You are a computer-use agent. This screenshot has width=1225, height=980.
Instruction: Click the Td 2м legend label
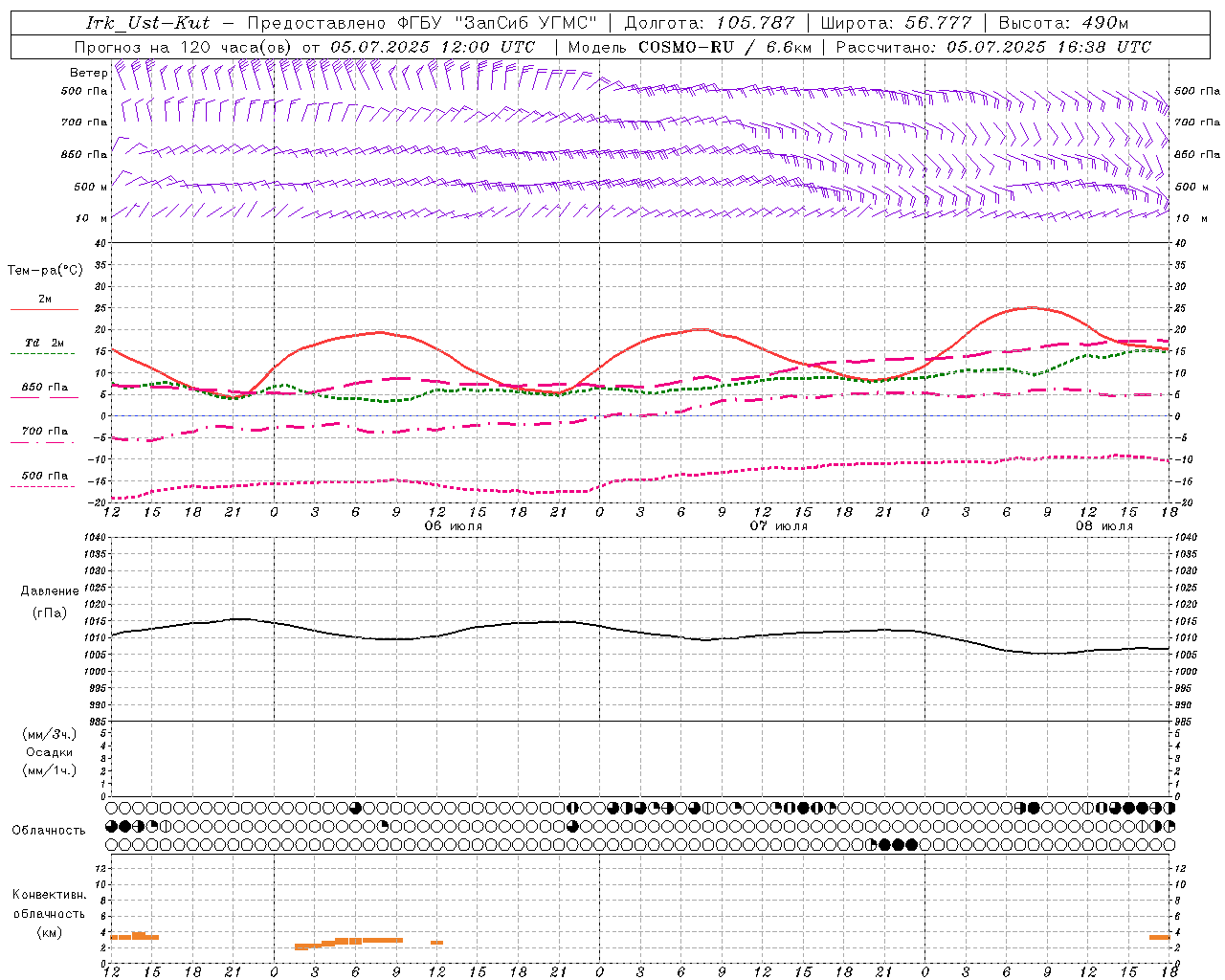click(45, 343)
